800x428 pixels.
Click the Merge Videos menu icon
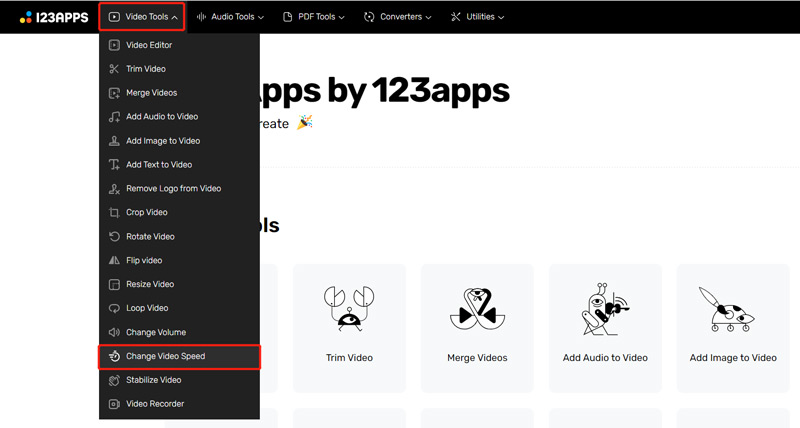point(114,93)
